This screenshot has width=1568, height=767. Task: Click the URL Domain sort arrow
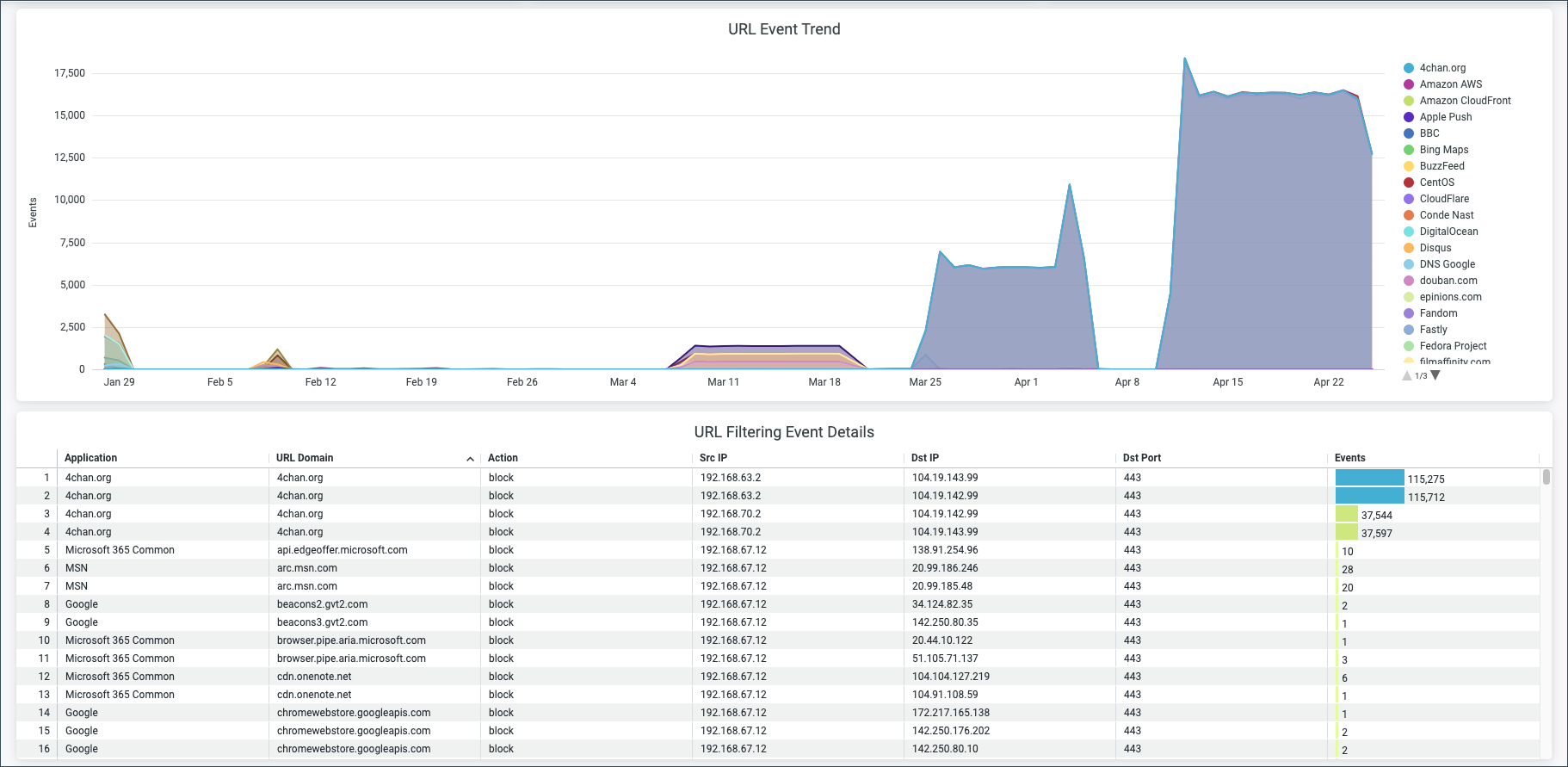pyautogui.click(x=470, y=459)
